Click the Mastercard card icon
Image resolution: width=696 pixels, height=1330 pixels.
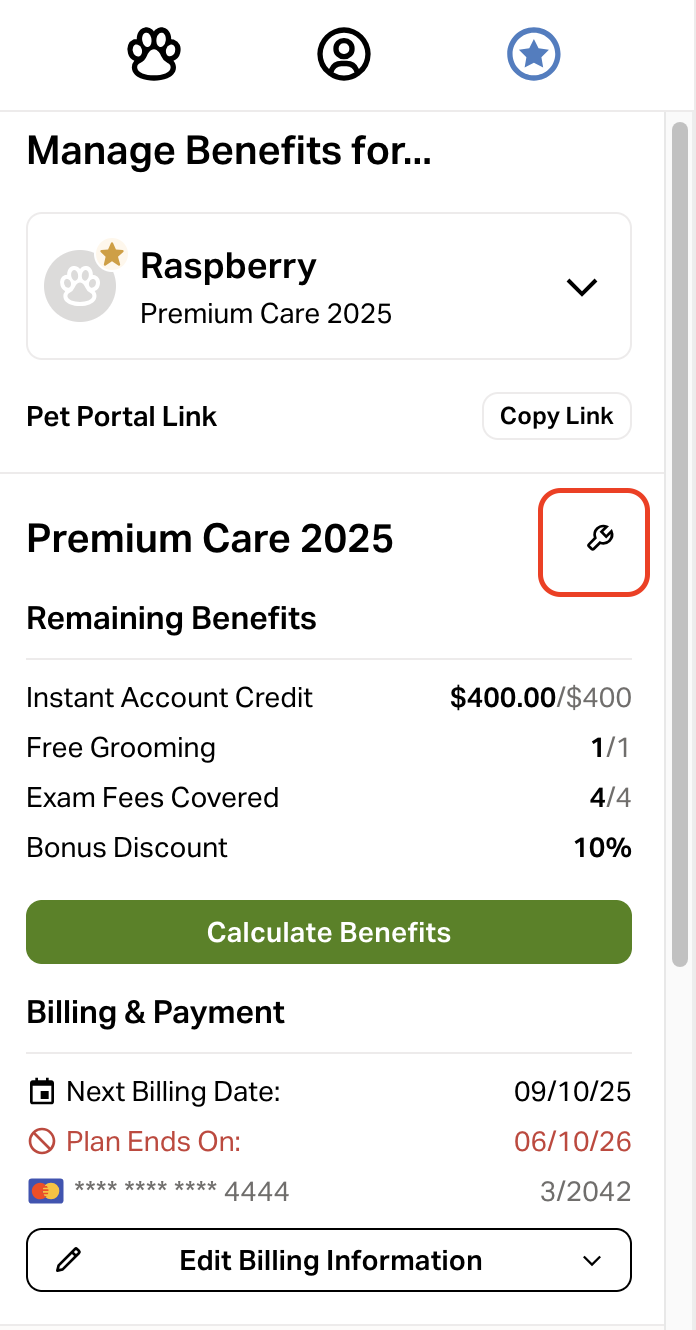point(46,1191)
